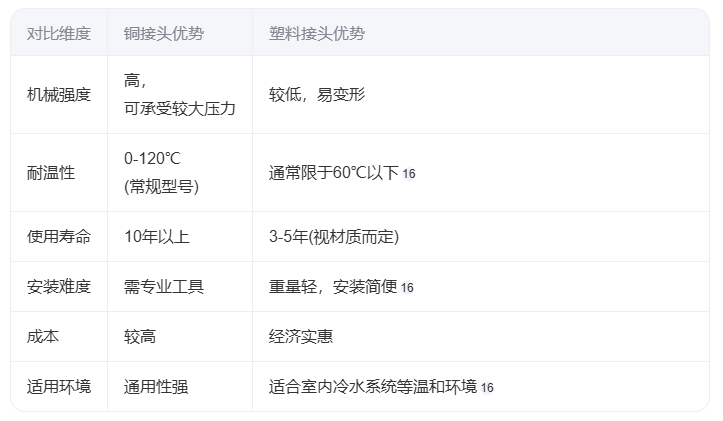The width and height of the screenshot is (723, 421).
Task: Select the 10年以上 cell
Action: point(156,237)
